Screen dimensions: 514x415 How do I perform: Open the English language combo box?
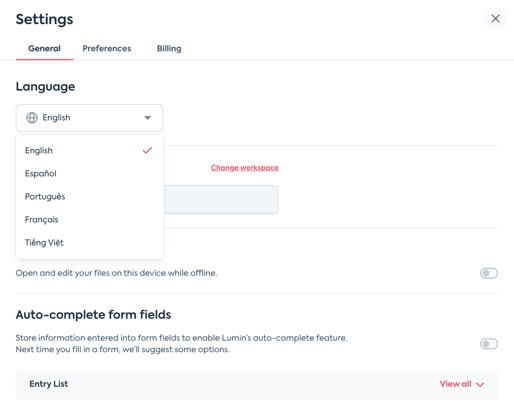point(89,118)
